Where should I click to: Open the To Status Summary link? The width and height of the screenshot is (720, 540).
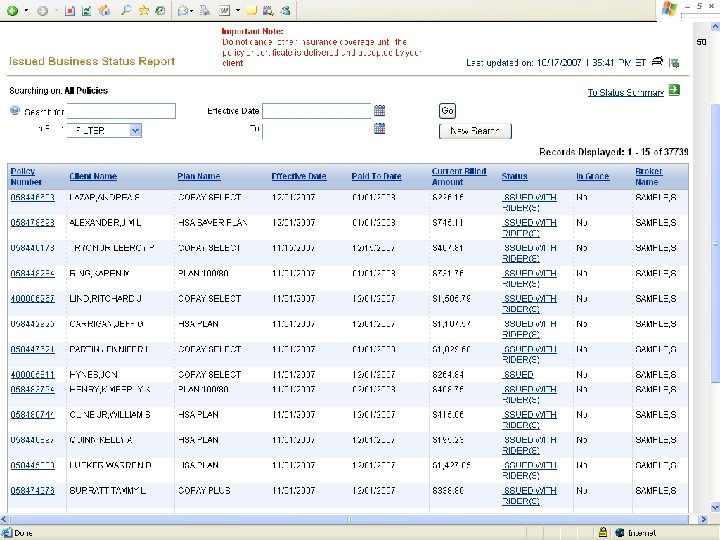click(x=626, y=92)
